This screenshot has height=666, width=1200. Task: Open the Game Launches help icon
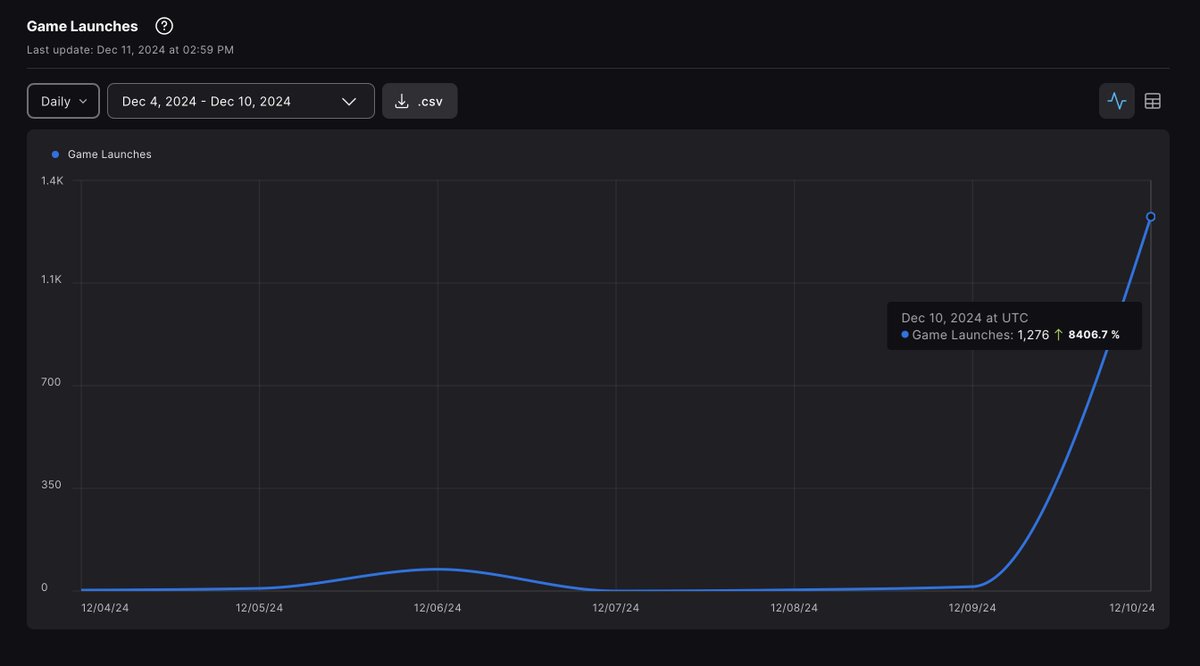[164, 26]
